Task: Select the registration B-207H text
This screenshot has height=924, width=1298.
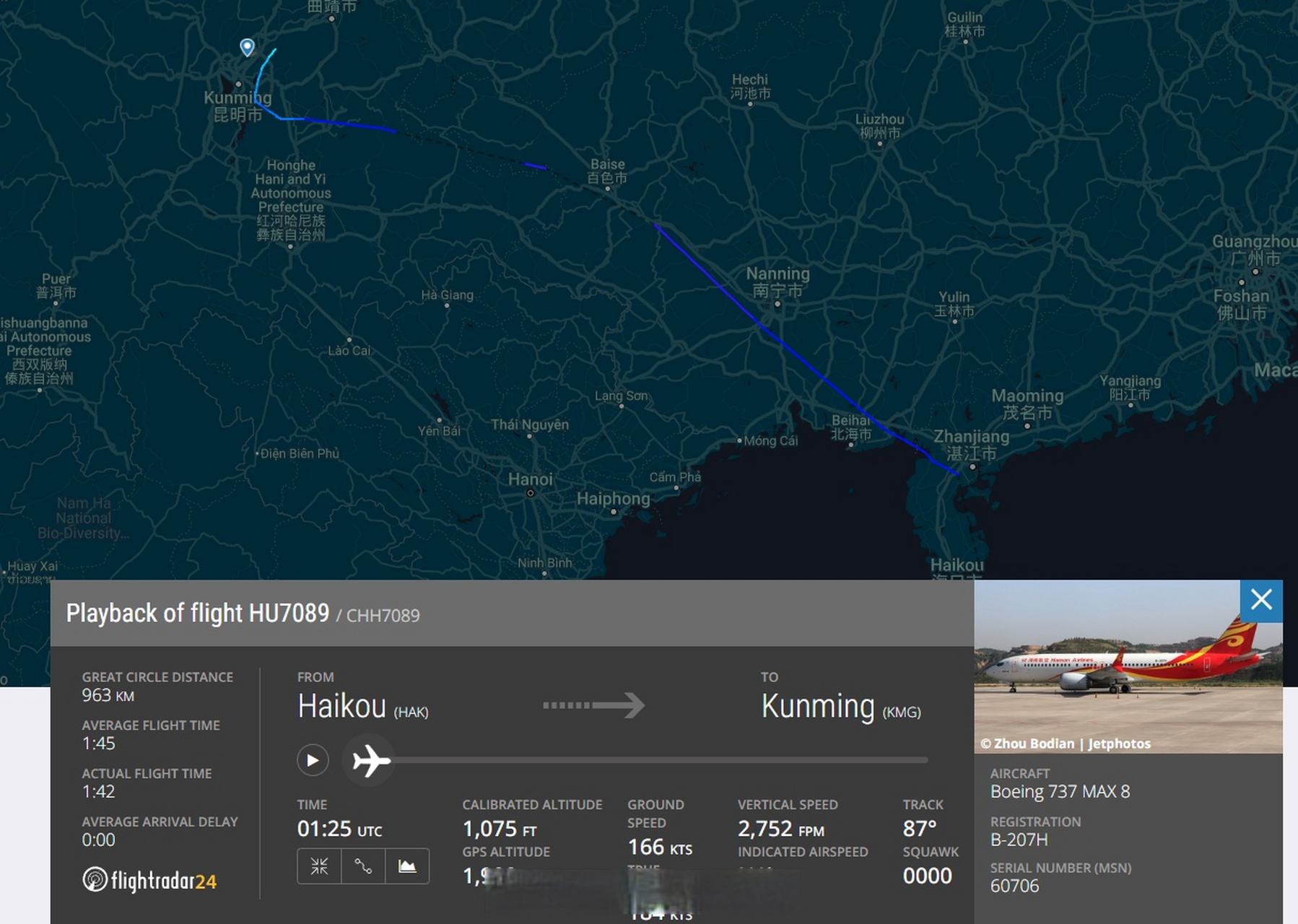Action: click(x=1019, y=840)
